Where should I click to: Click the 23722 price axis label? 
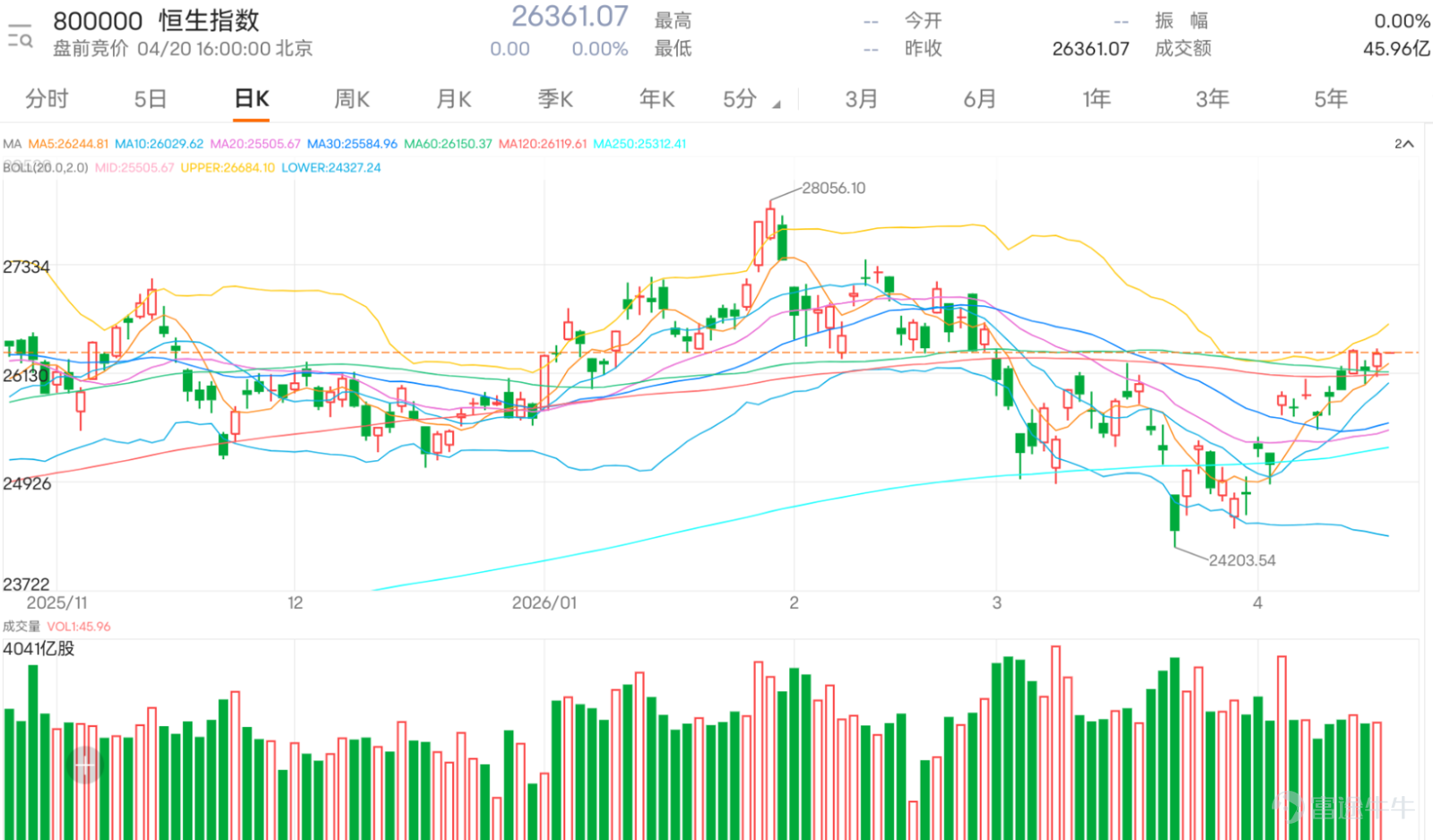coord(26,584)
